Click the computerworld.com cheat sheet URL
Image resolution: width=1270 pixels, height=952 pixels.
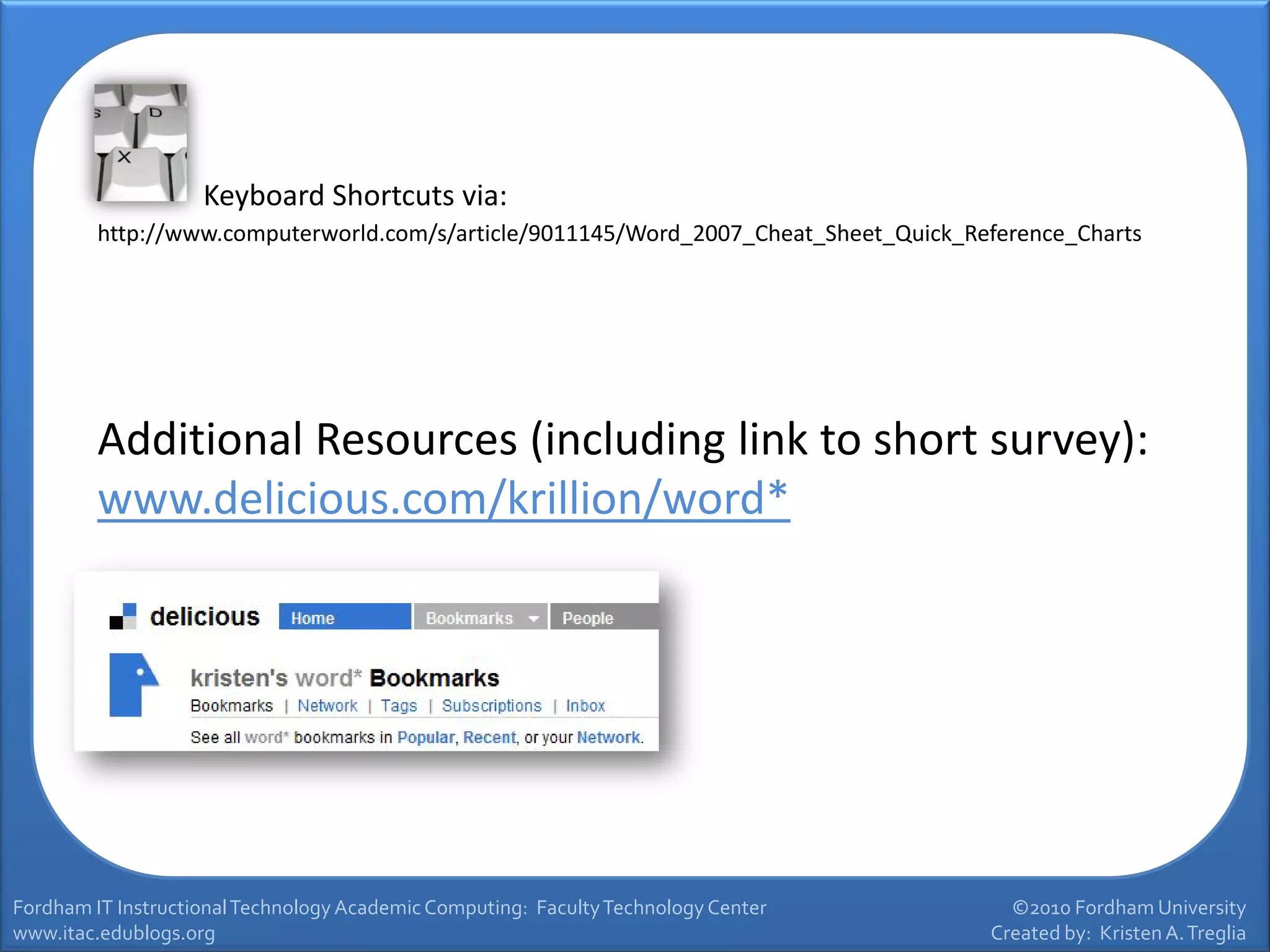(619, 234)
